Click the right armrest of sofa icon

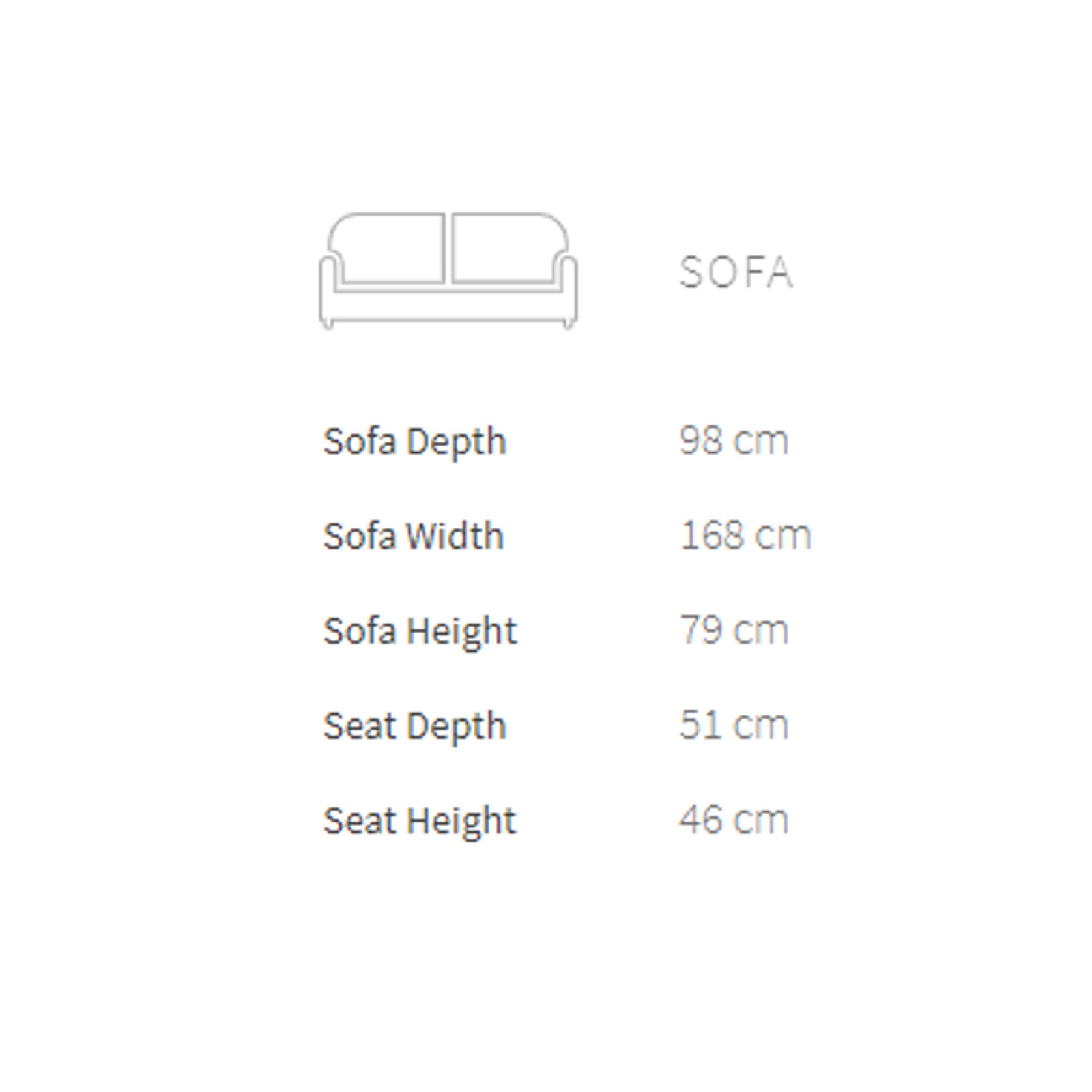[x=566, y=291]
